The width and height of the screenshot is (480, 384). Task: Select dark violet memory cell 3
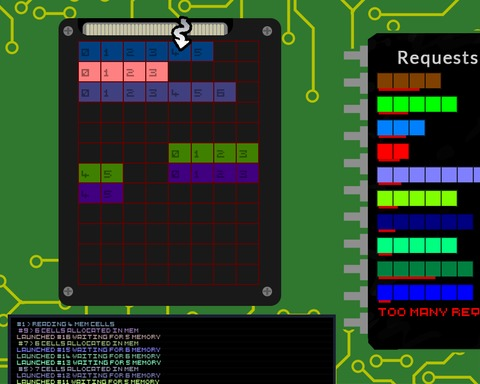pos(248,173)
